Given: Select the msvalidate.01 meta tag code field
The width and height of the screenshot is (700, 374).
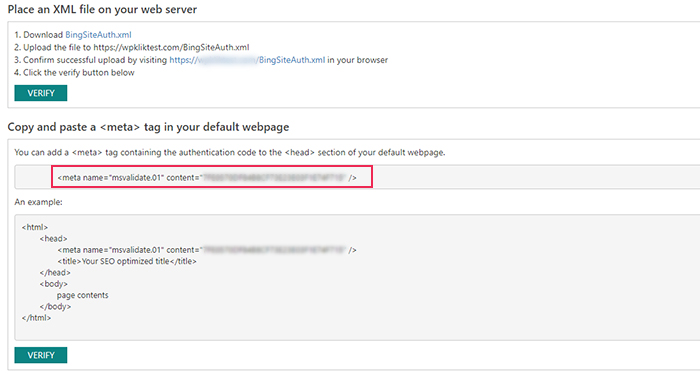Looking at the screenshot, I should (x=212, y=177).
